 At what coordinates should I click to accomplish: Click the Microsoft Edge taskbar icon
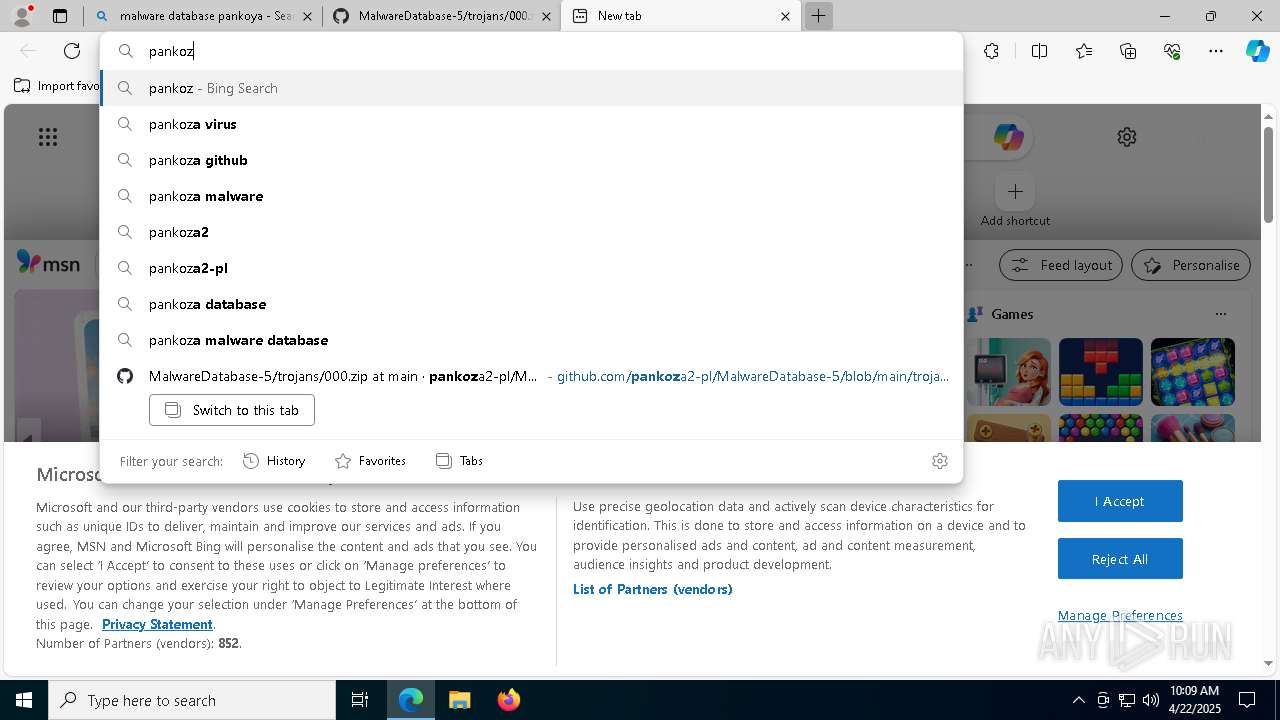[x=411, y=700]
